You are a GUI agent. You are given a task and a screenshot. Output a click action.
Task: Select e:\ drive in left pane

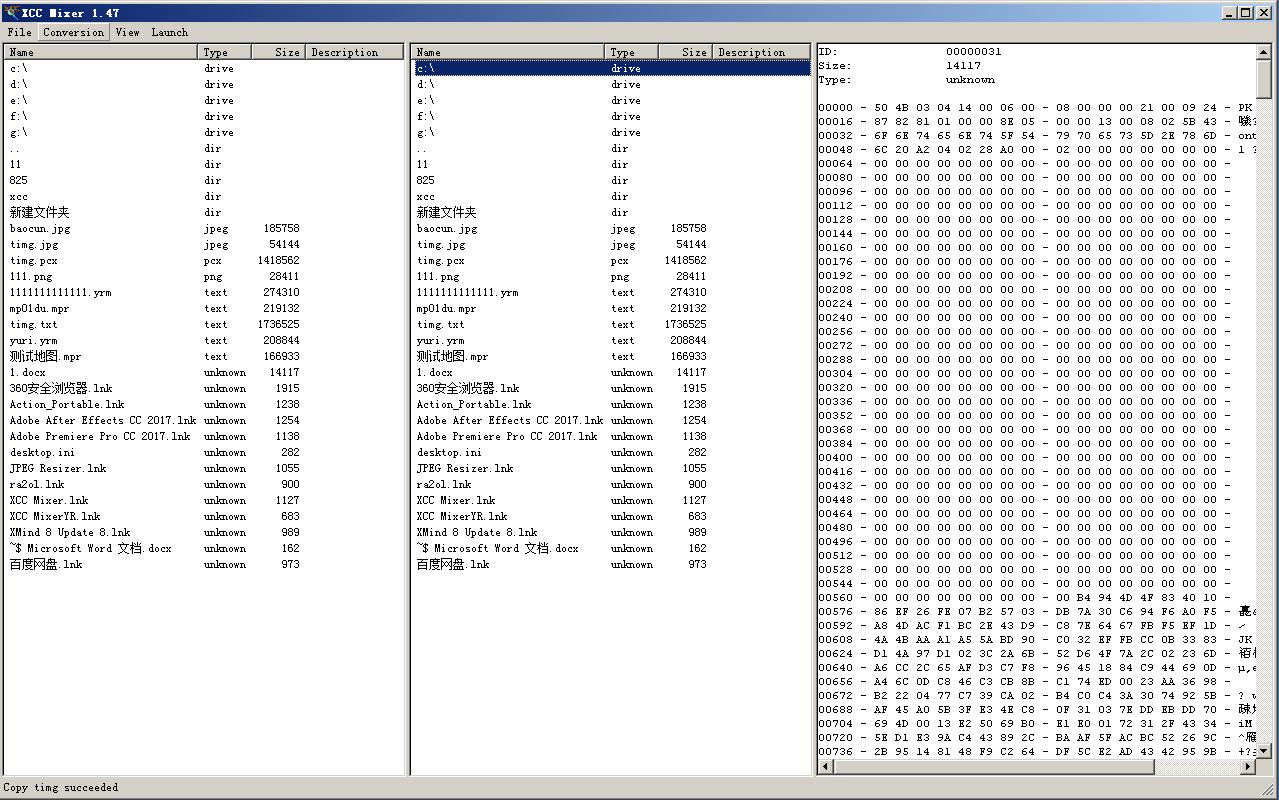tap(20, 100)
